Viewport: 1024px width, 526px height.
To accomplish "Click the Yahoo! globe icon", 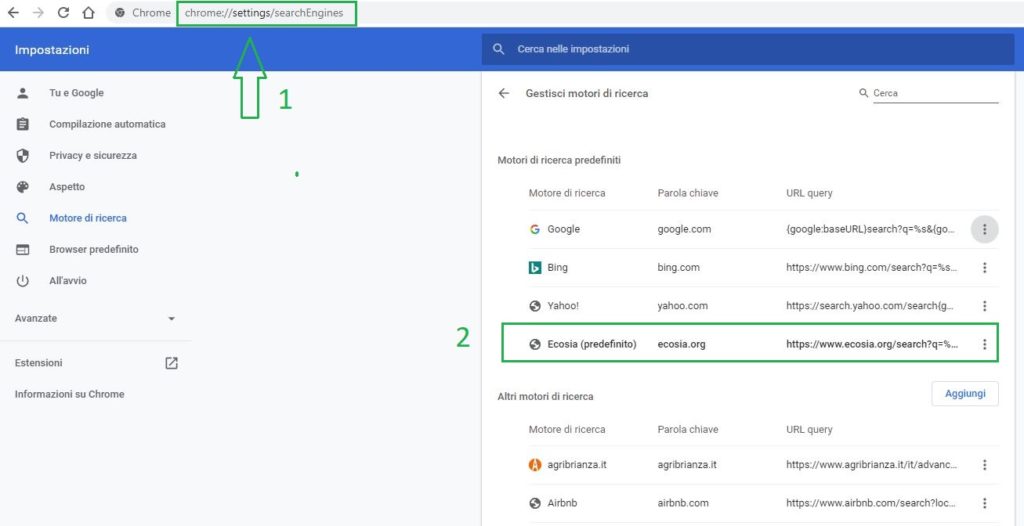I will point(535,305).
